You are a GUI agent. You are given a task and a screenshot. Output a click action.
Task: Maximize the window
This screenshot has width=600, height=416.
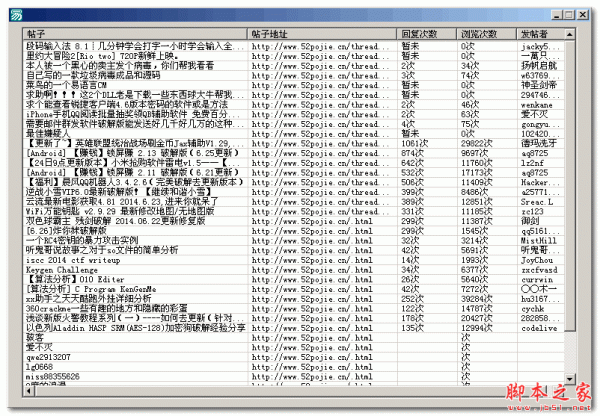[569, 15]
